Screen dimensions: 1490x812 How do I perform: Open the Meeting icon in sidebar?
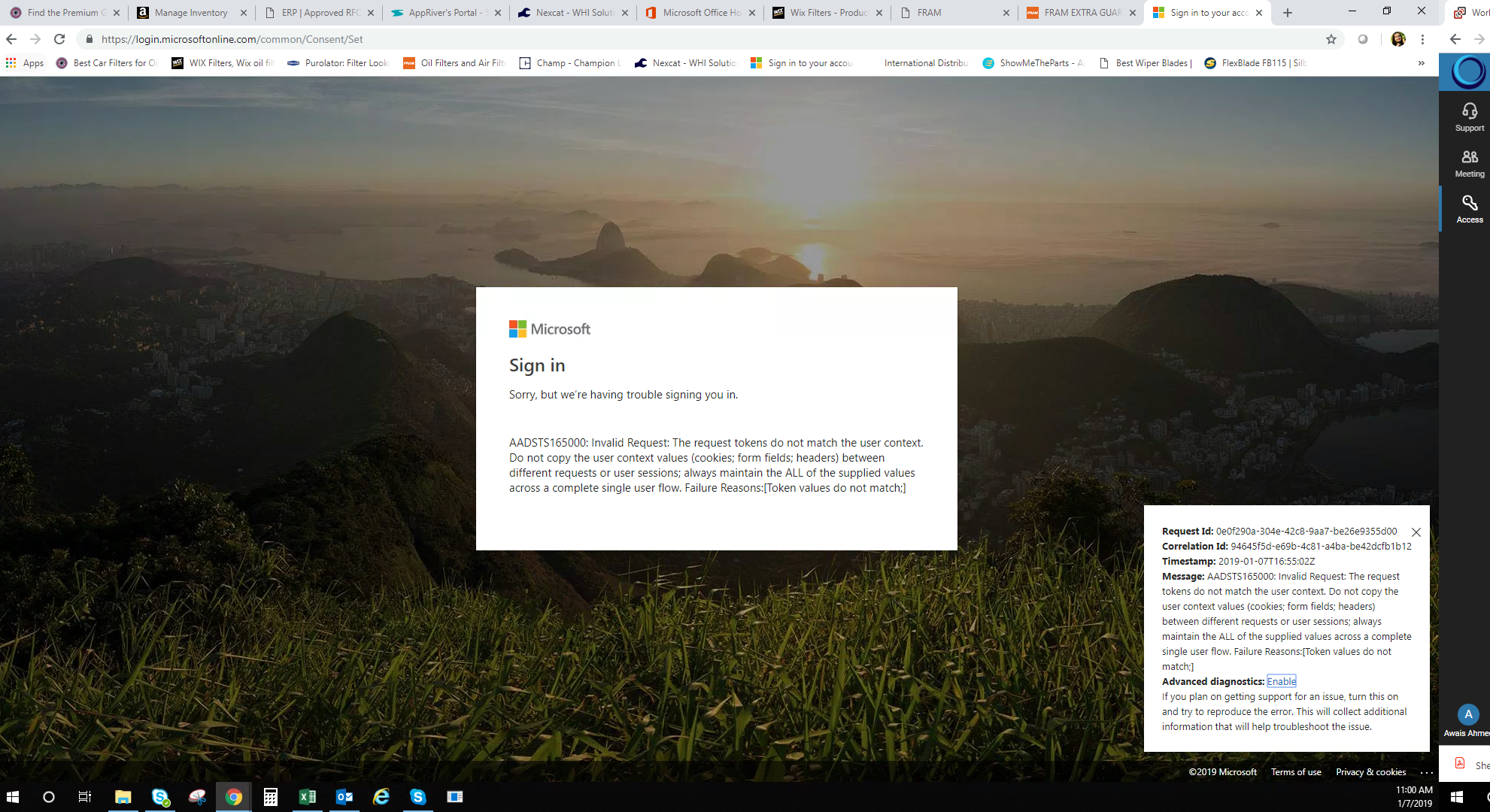point(1469,162)
